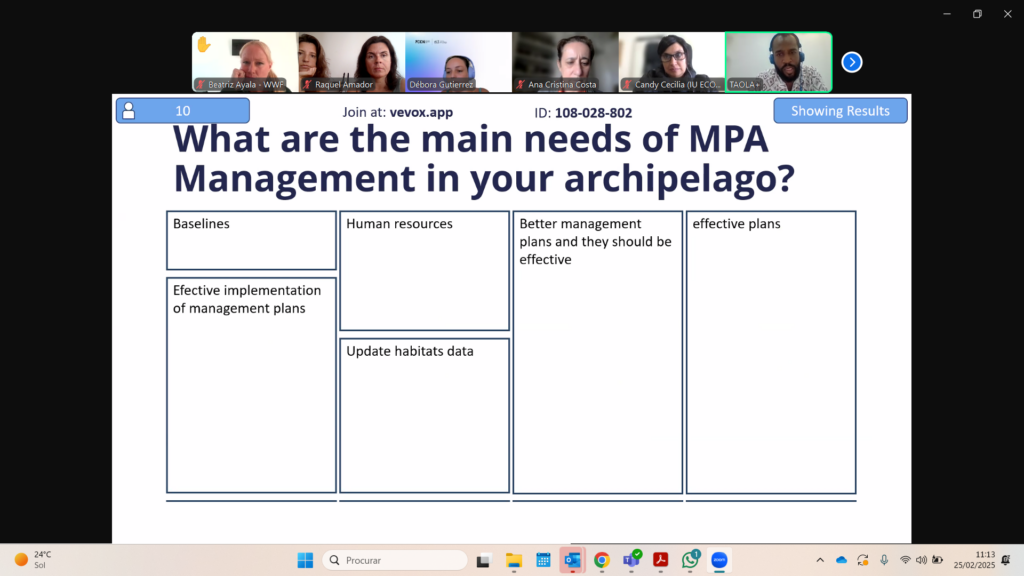Click the Procurar search box
The height and width of the screenshot is (576, 1024).
[395, 560]
